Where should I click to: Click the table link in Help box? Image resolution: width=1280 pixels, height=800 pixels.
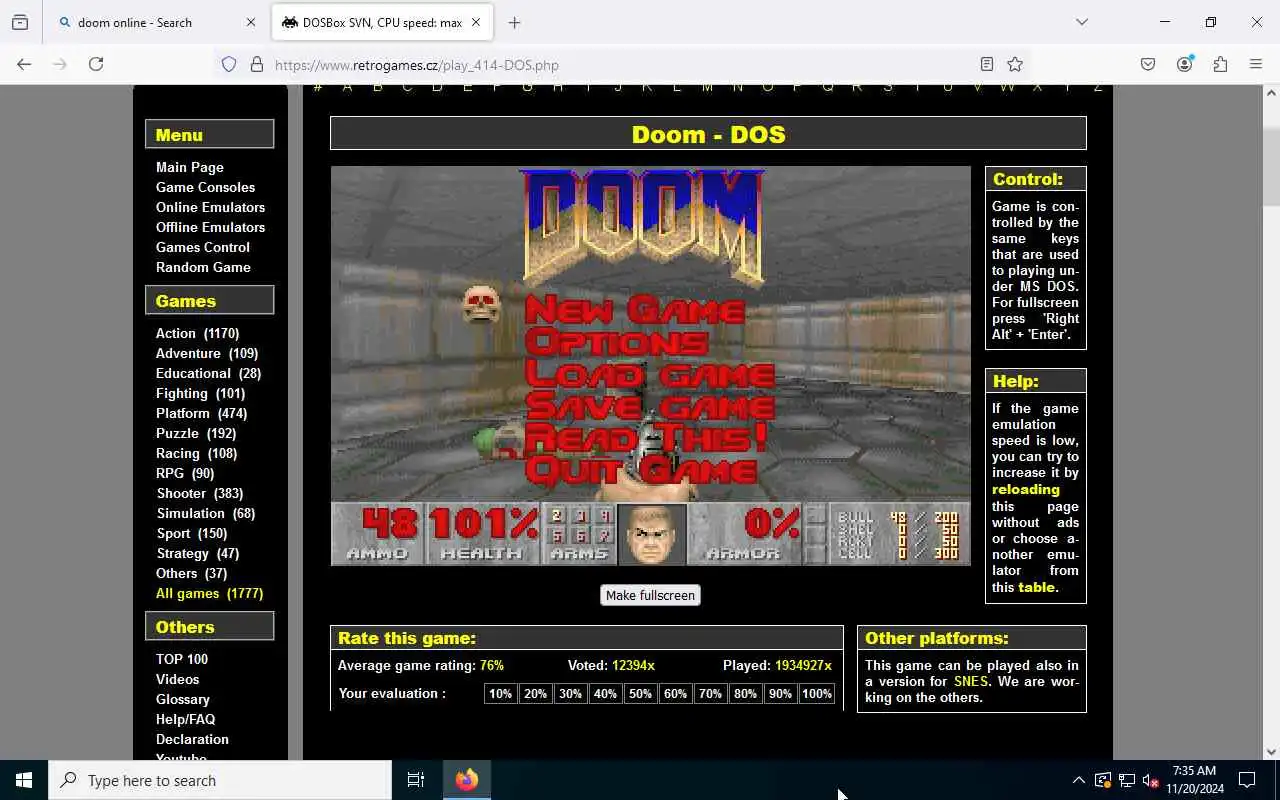tap(1036, 587)
